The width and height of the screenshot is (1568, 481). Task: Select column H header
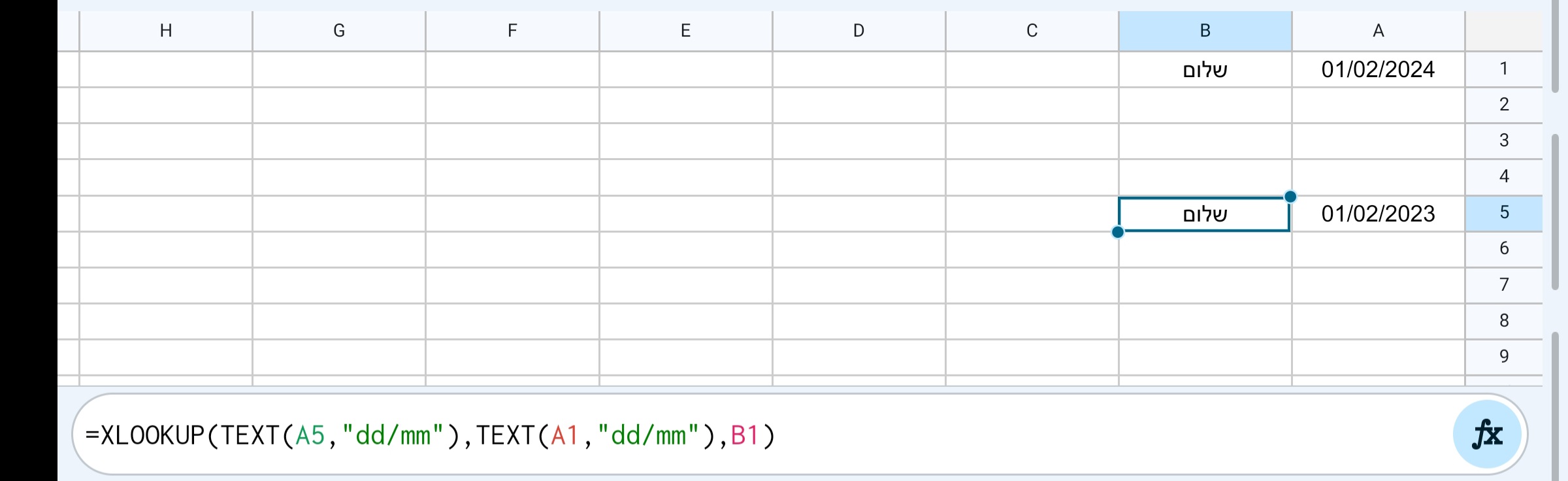(166, 31)
